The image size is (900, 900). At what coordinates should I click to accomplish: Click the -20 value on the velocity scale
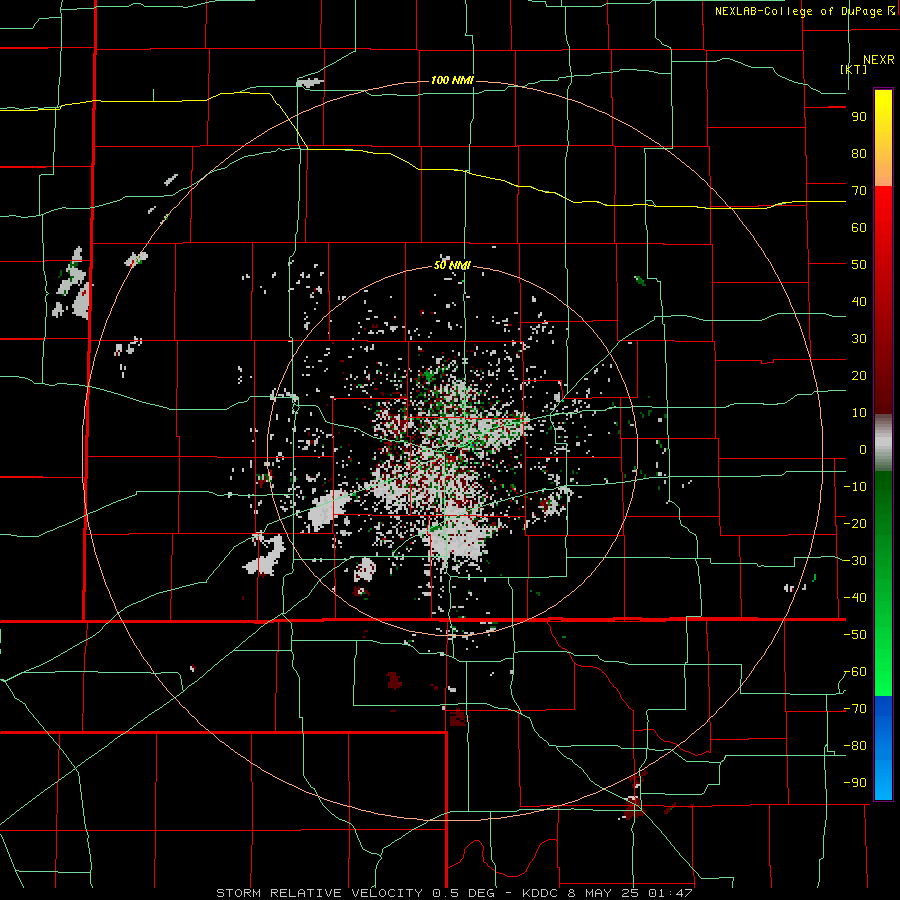(855, 524)
